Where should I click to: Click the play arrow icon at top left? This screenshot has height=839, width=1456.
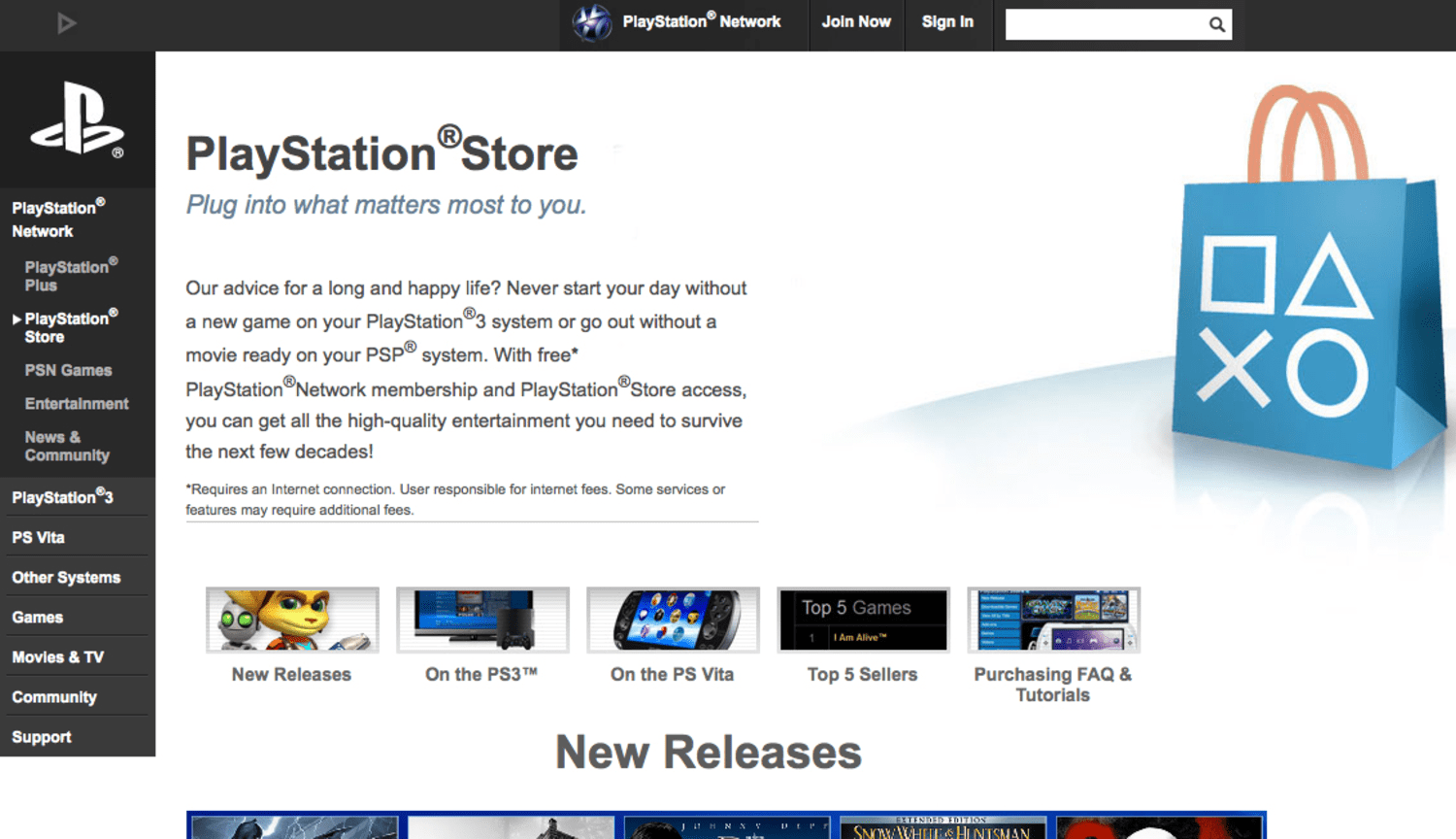(x=66, y=23)
